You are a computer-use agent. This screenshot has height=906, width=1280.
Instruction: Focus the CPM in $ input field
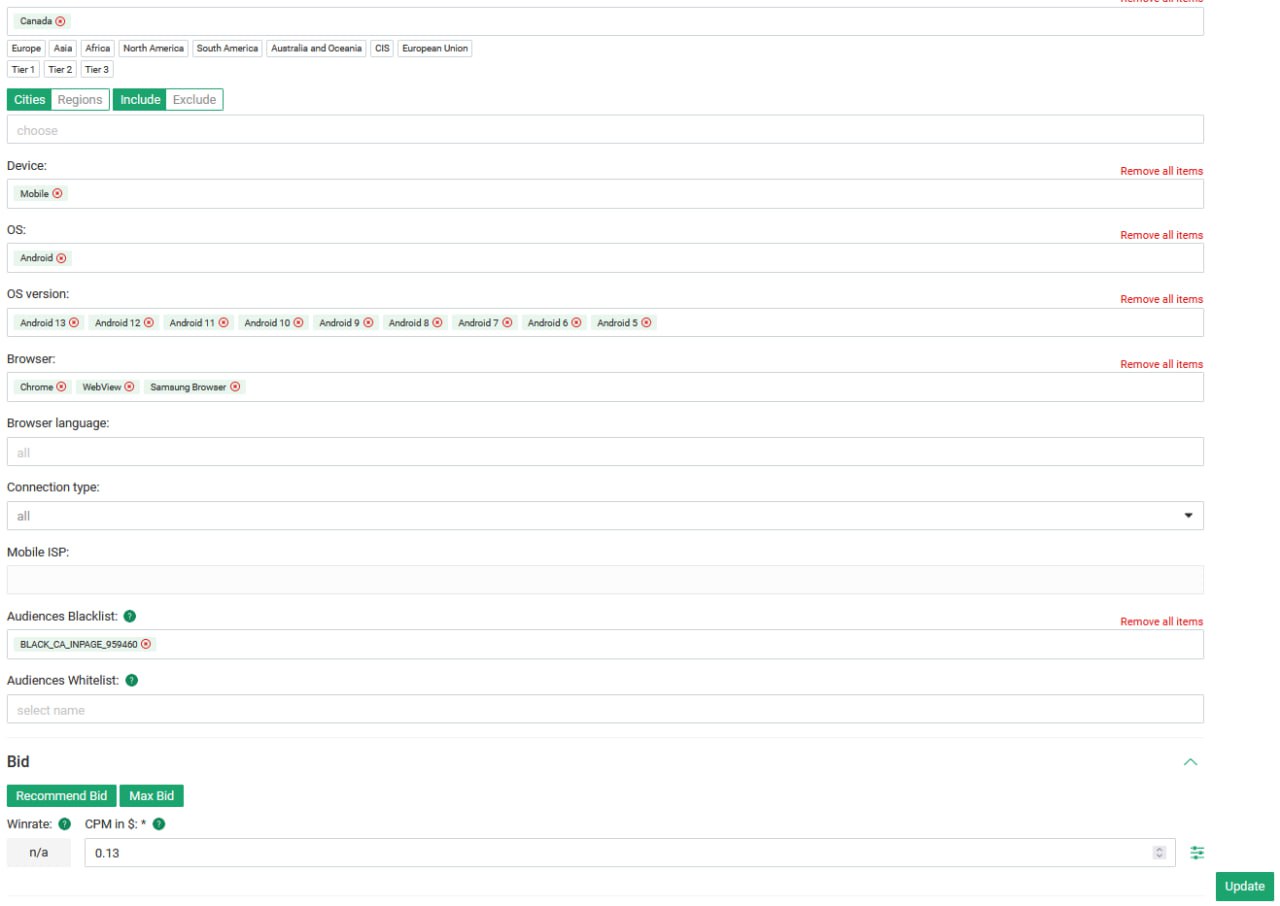coord(630,853)
